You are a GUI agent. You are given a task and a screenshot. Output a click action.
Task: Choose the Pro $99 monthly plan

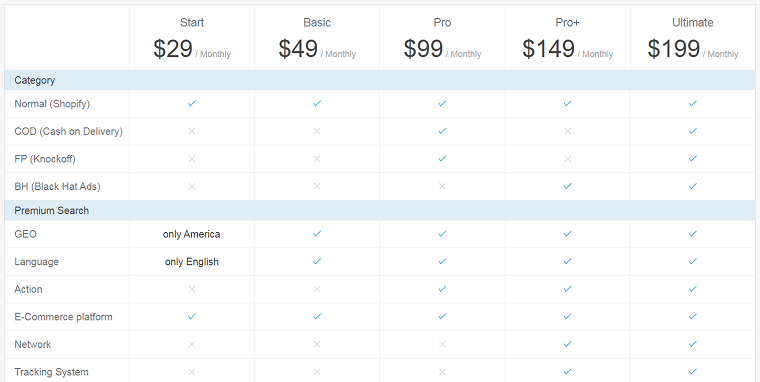[x=442, y=38]
